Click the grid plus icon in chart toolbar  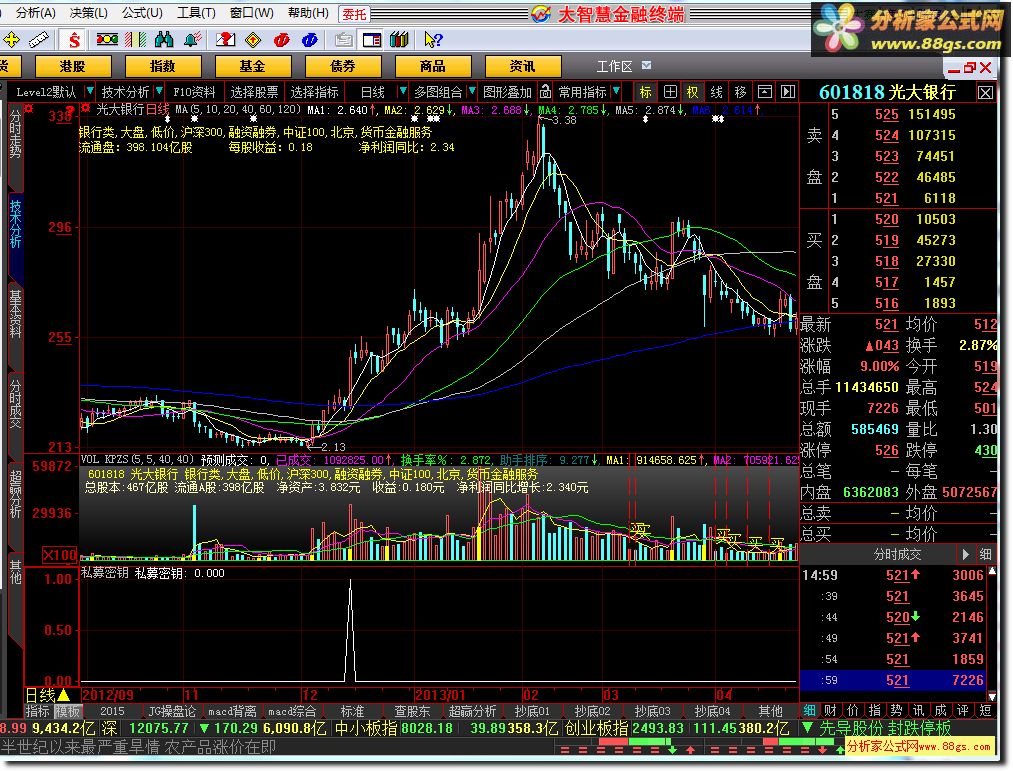[x=670, y=92]
